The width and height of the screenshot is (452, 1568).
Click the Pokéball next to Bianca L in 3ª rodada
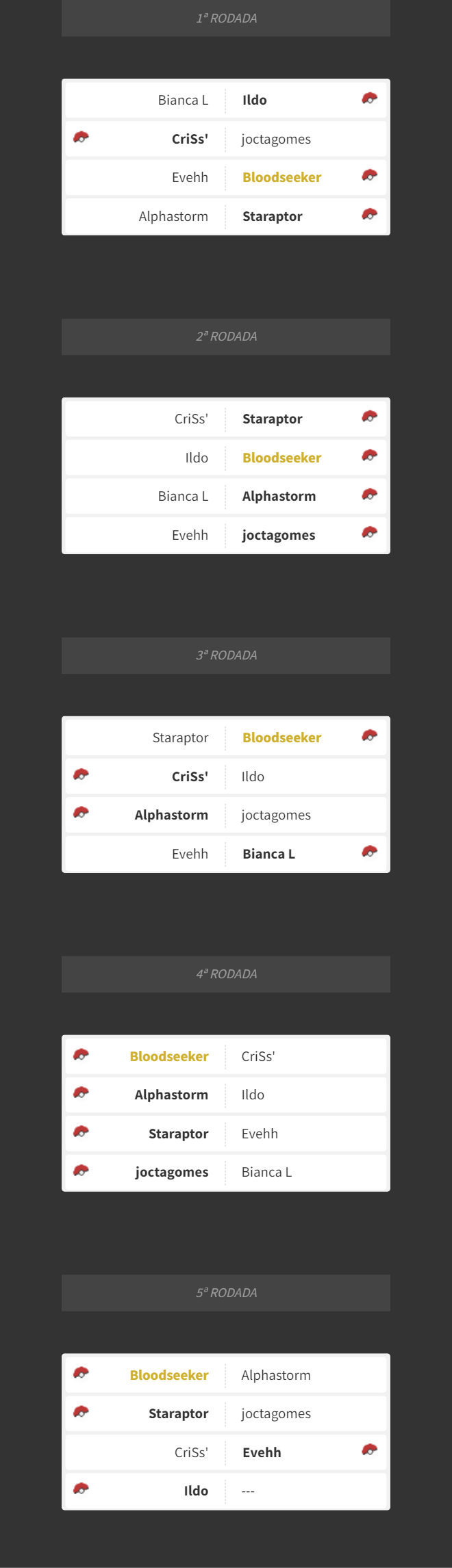pyautogui.click(x=370, y=852)
